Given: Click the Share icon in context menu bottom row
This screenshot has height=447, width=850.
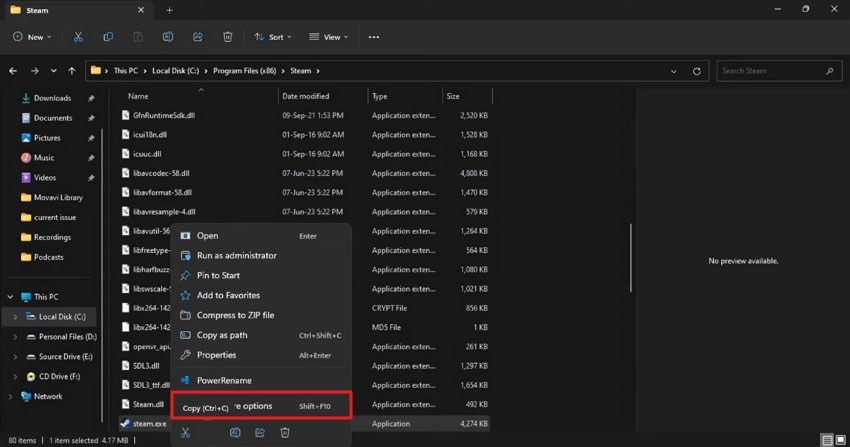Looking at the screenshot, I should 260,432.
